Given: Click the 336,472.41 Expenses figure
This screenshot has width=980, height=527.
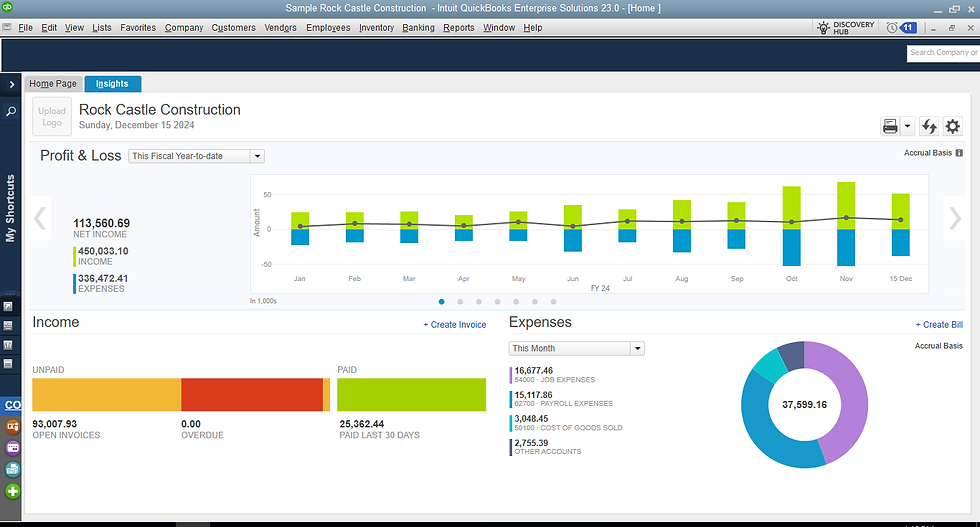Looking at the screenshot, I should pos(103,279).
